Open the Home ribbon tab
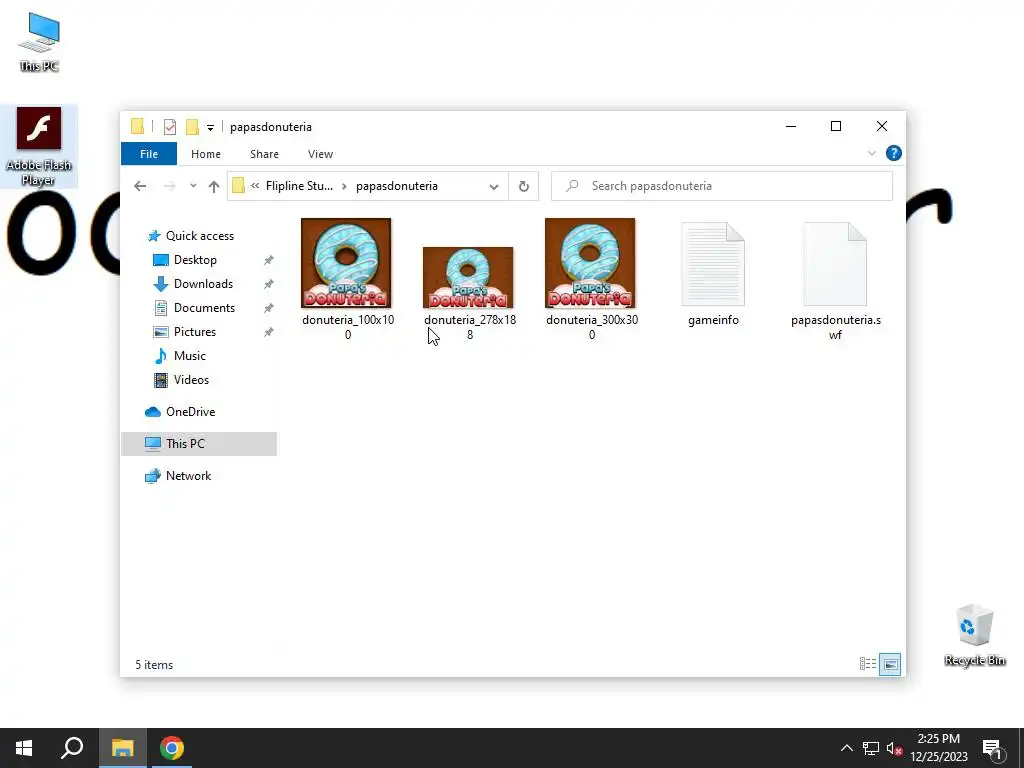This screenshot has width=1024, height=768. coord(206,154)
